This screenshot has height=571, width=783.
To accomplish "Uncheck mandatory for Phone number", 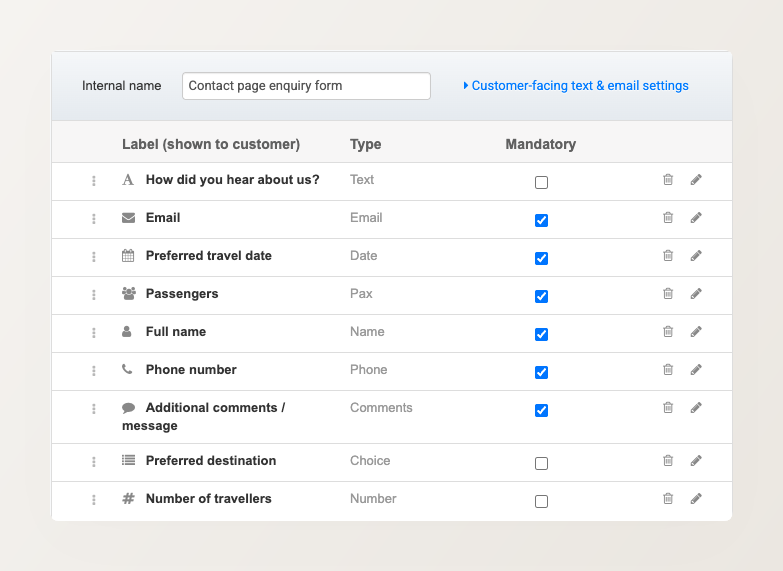I will [541, 372].
